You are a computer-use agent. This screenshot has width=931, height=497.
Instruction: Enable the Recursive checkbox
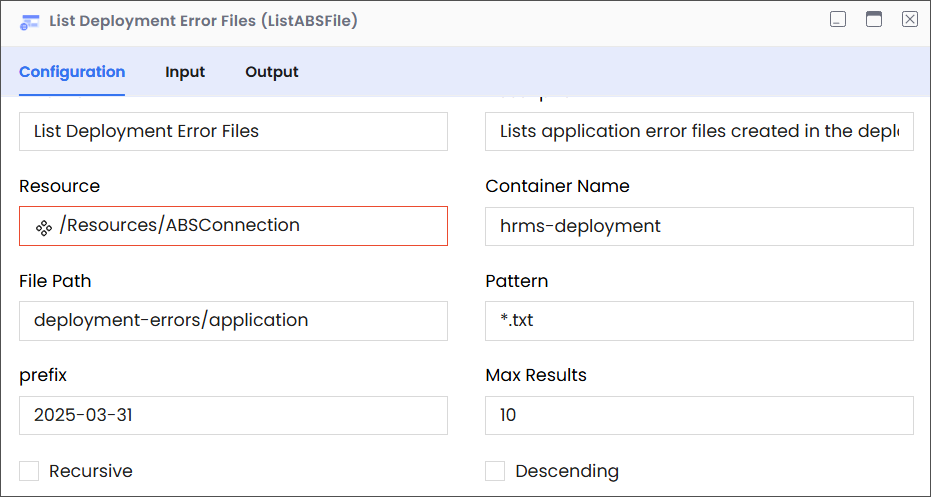(x=28, y=471)
